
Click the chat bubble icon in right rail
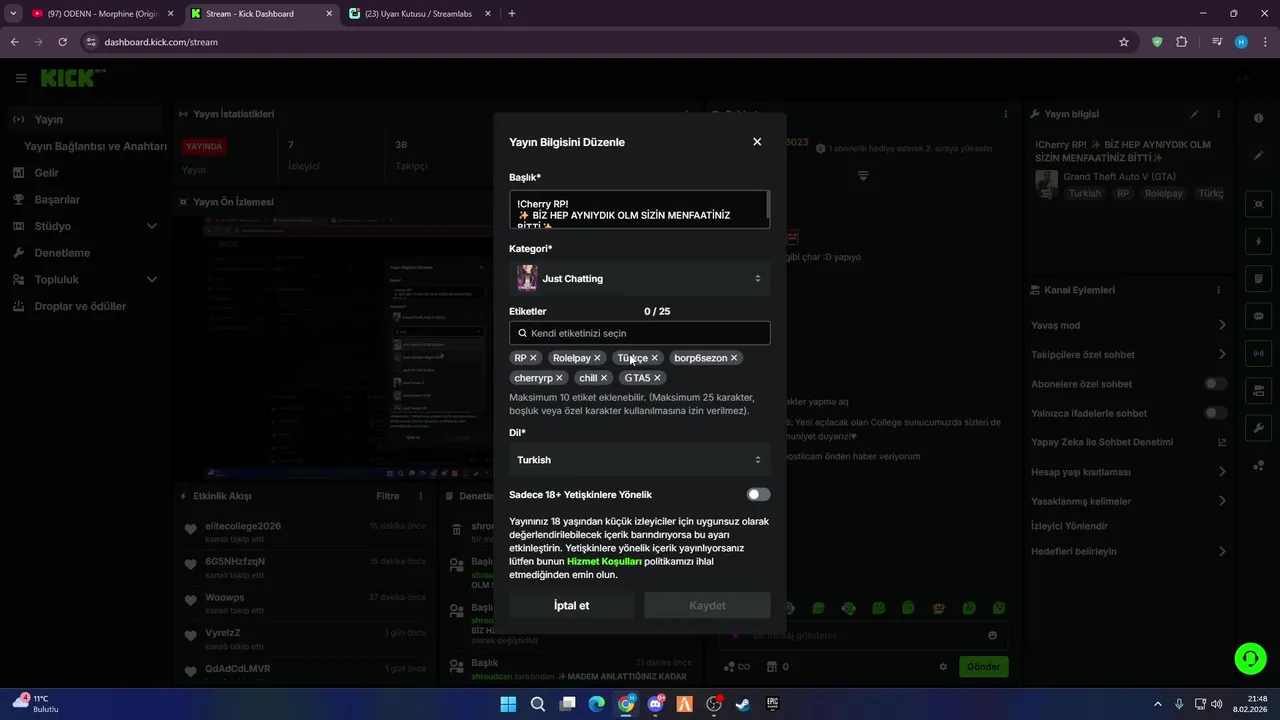pos(1259,315)
